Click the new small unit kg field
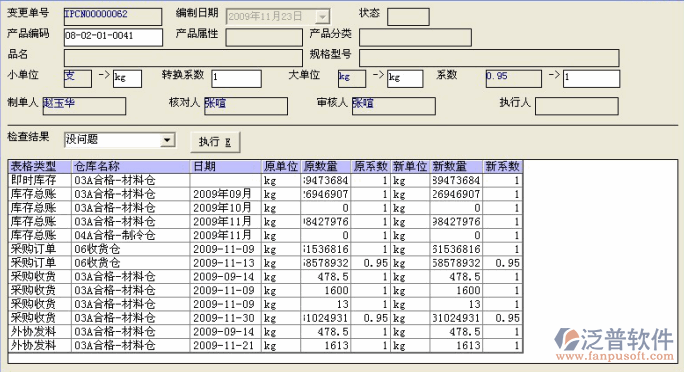 (127, 79)
